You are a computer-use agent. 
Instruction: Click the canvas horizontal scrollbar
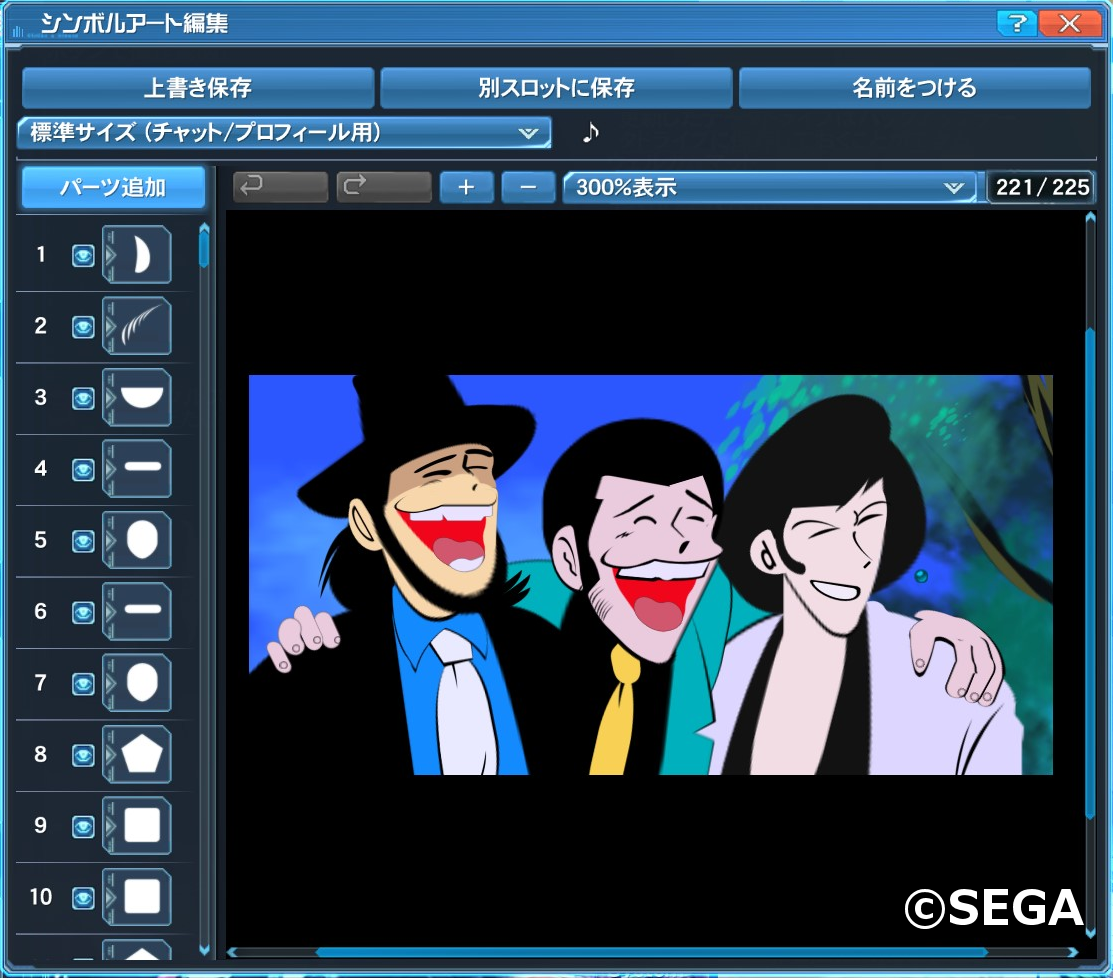click(652, 952)
